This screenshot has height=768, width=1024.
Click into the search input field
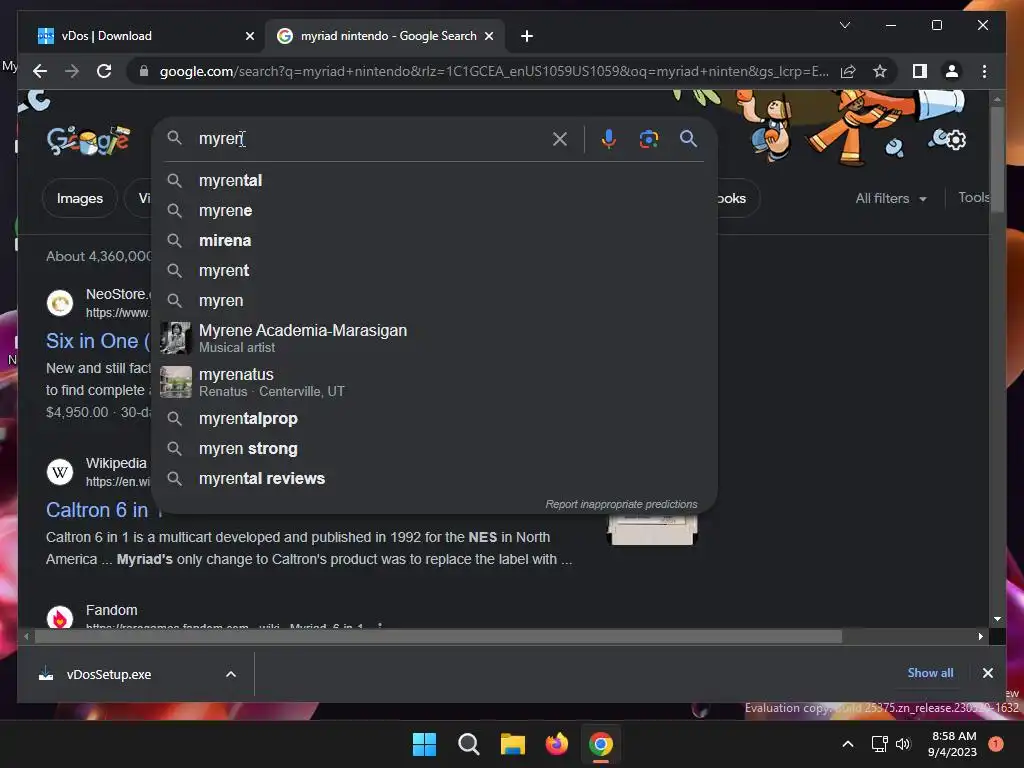pos(370,138)
